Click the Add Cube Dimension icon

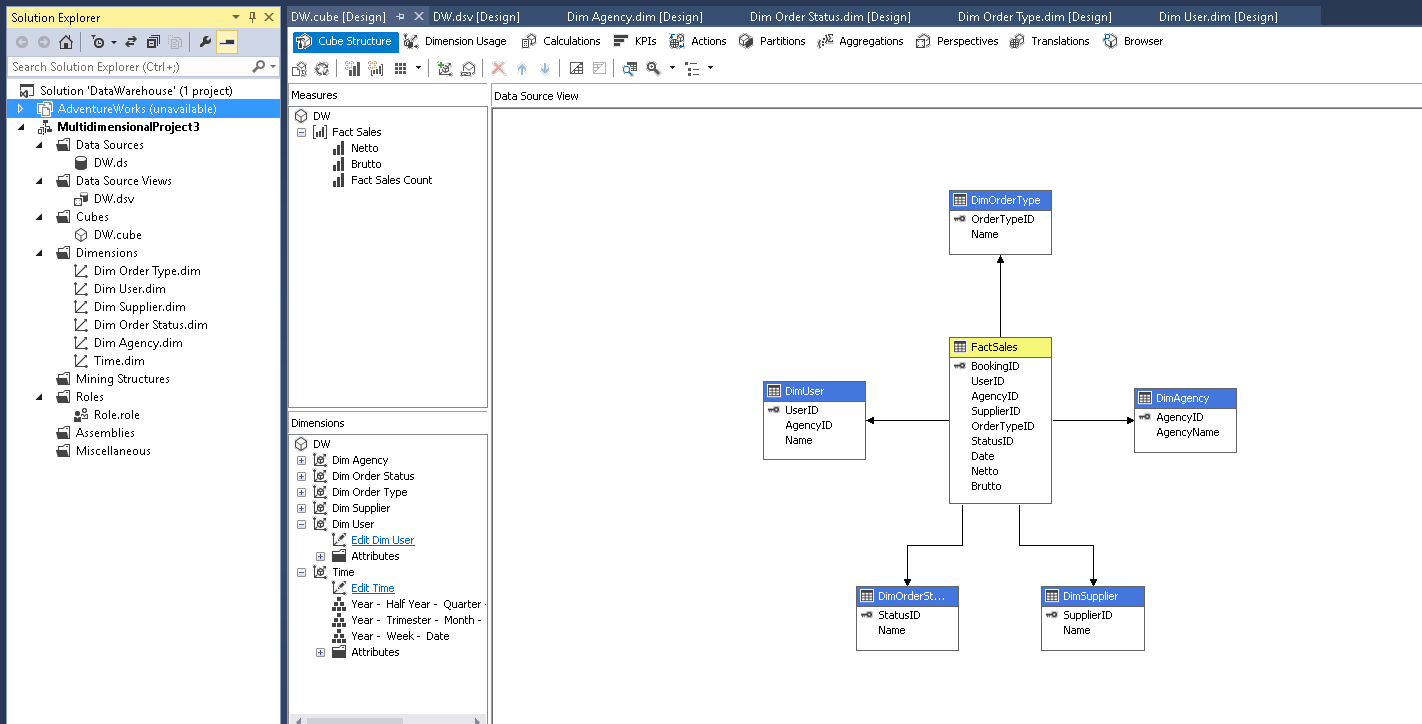click(x=445, y=68)
